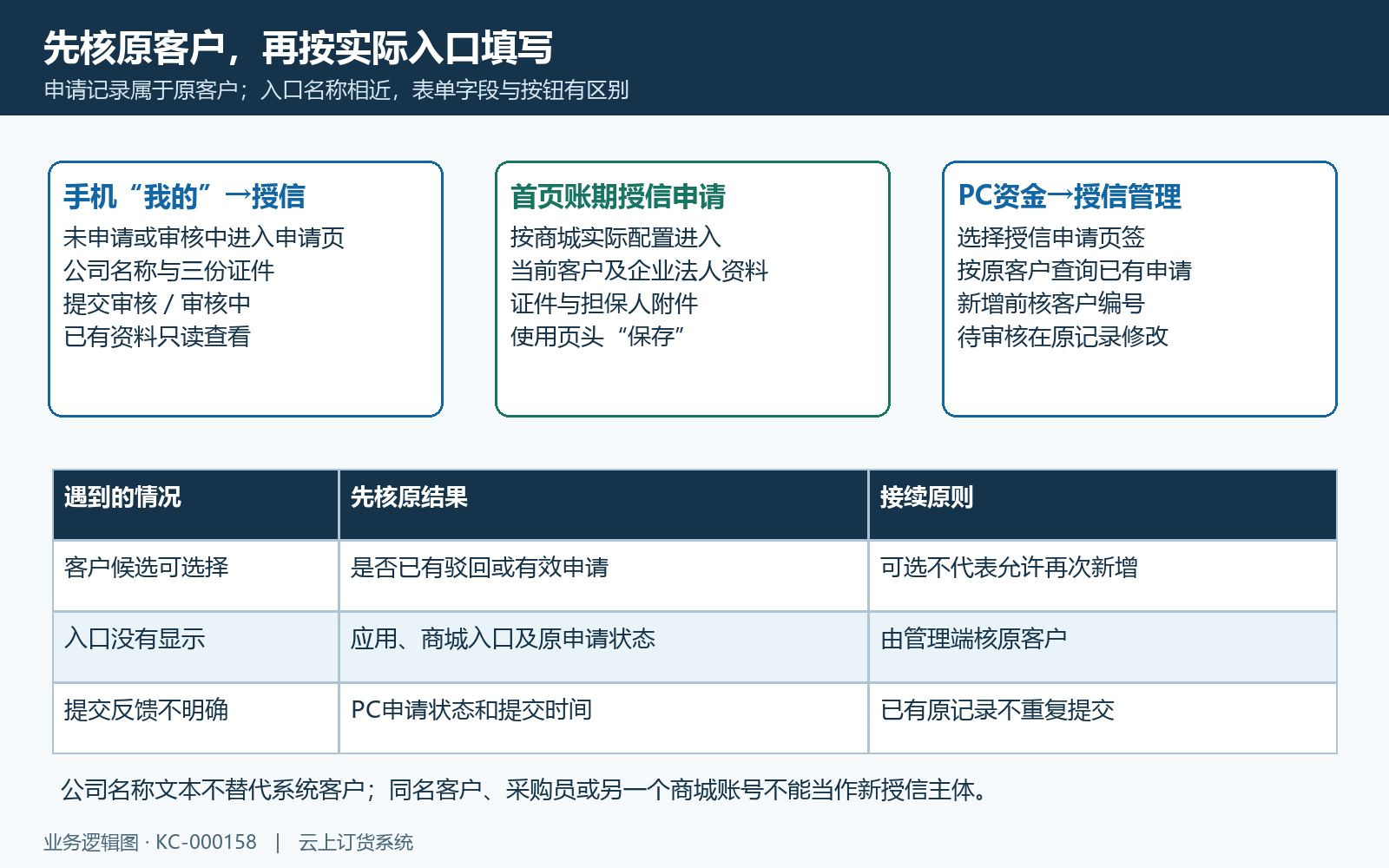This screenshot has width=1389, height=868.
Task: Click the line 已有资料只读查看
Action: [157, 337]
